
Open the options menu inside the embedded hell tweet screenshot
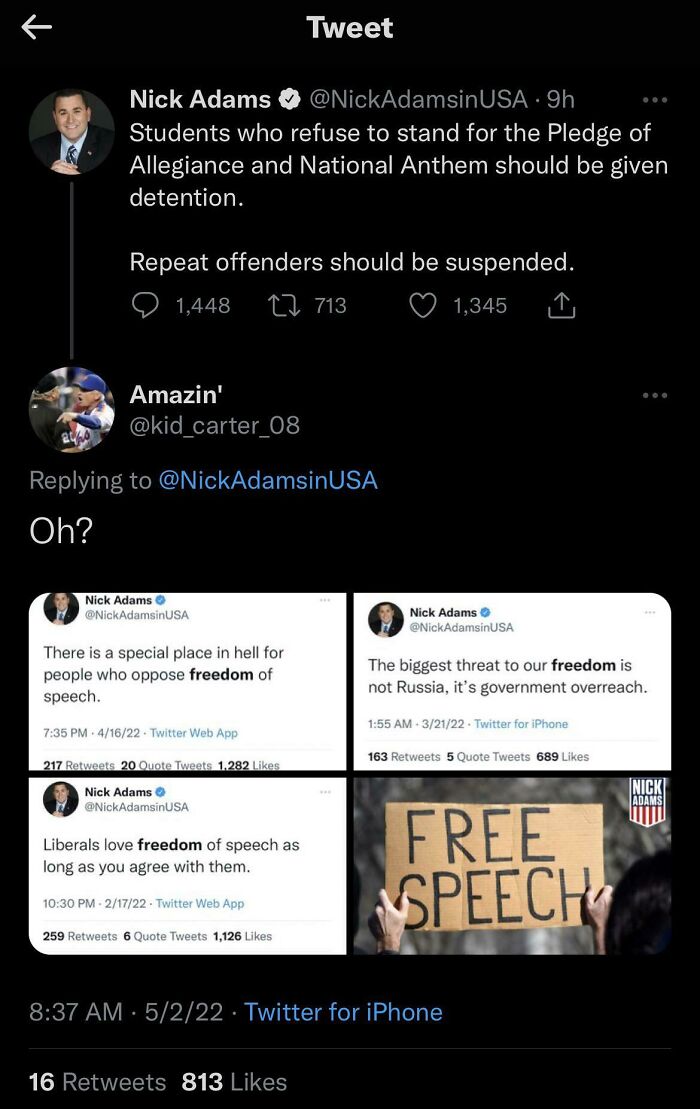pyautogui.click(x=324, y=598)
